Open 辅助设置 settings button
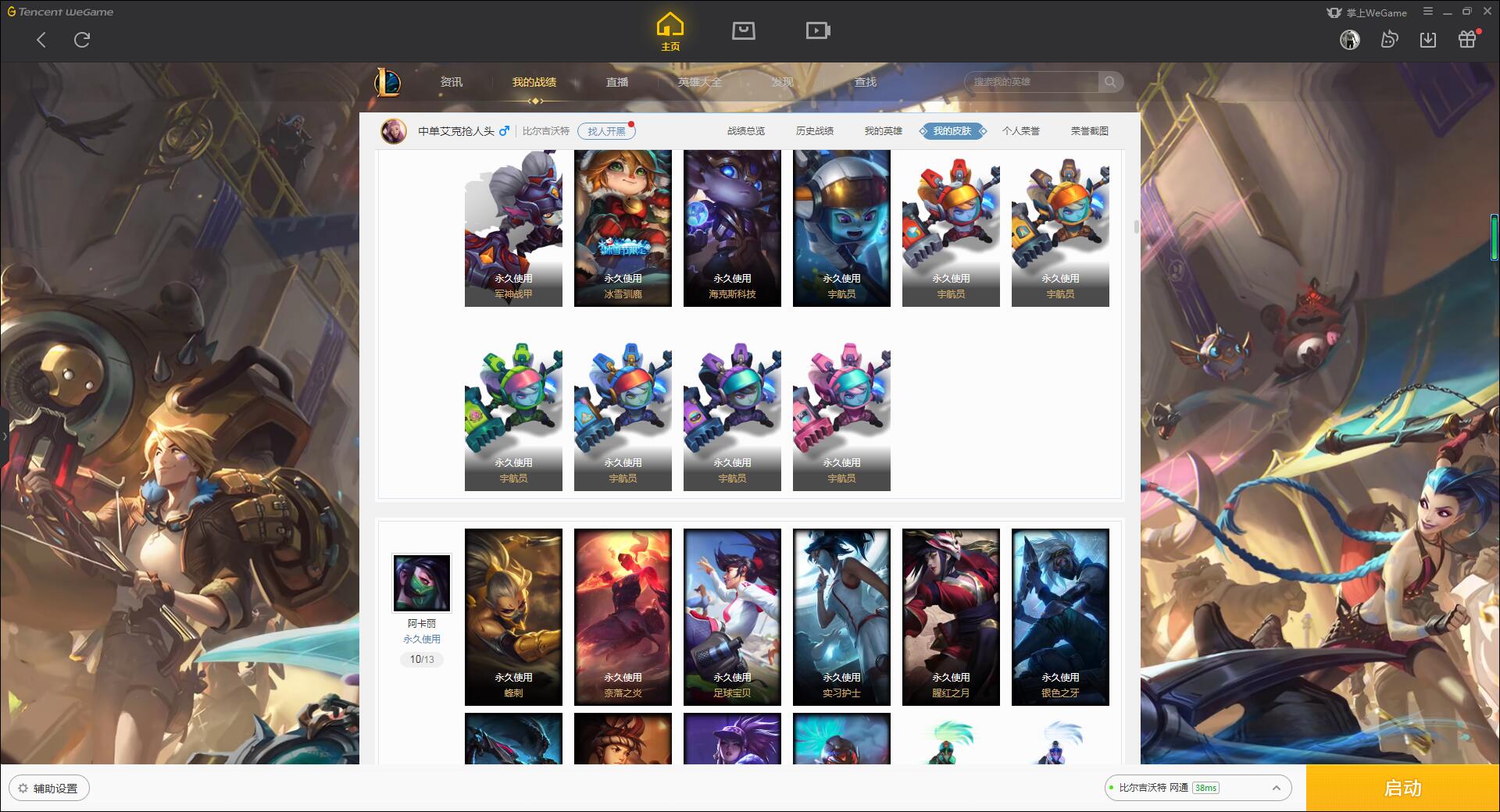Screen dimensions: 1500x812 49,789
